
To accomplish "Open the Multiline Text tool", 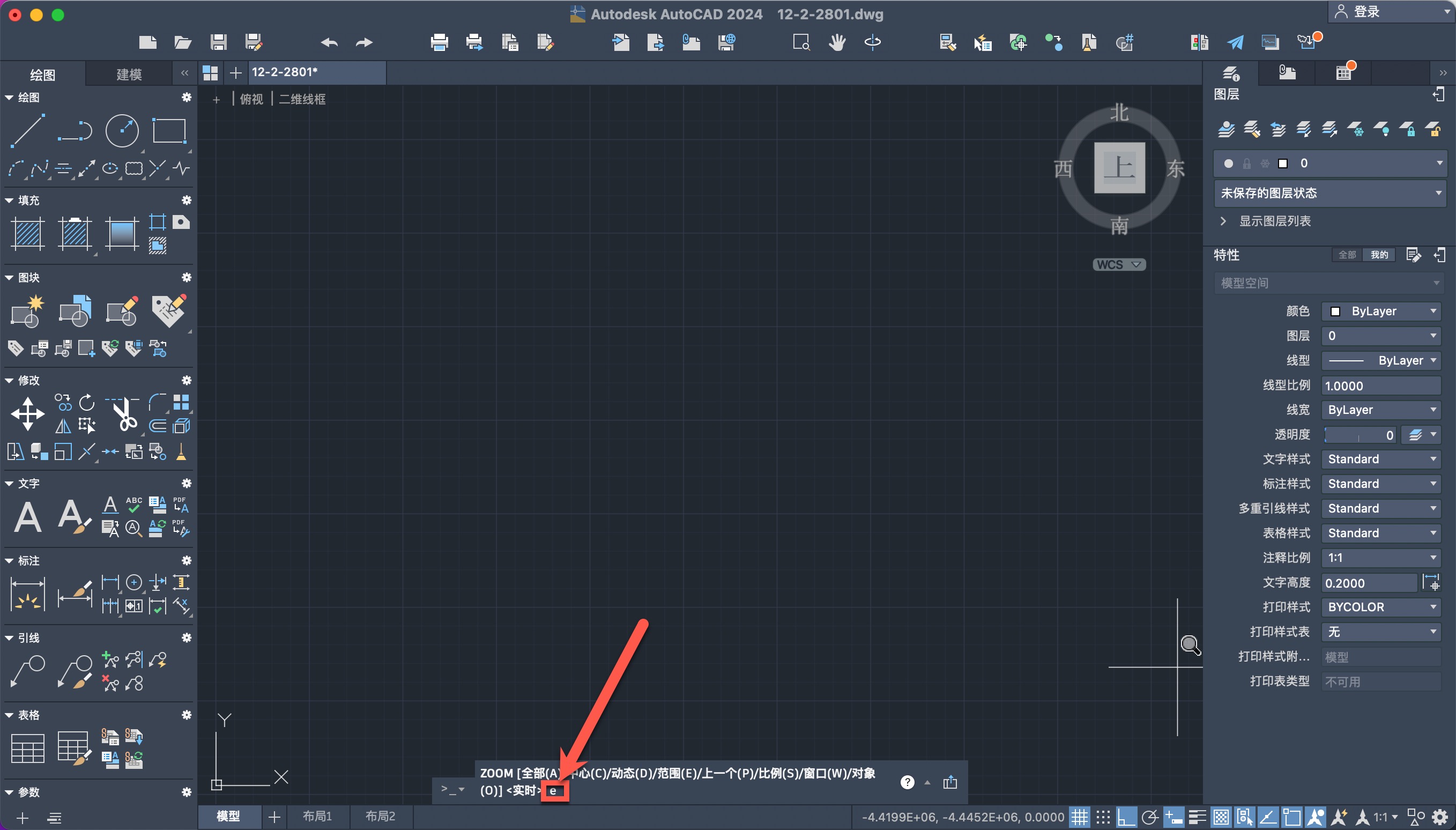I will pos(27,516).
